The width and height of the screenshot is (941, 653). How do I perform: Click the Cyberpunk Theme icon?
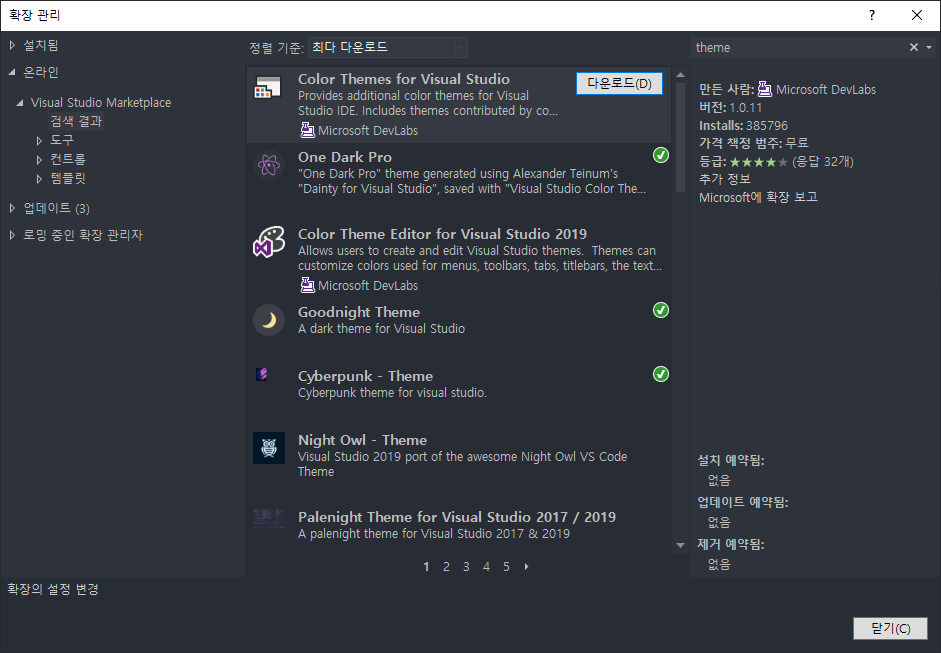tap(262, 375)
